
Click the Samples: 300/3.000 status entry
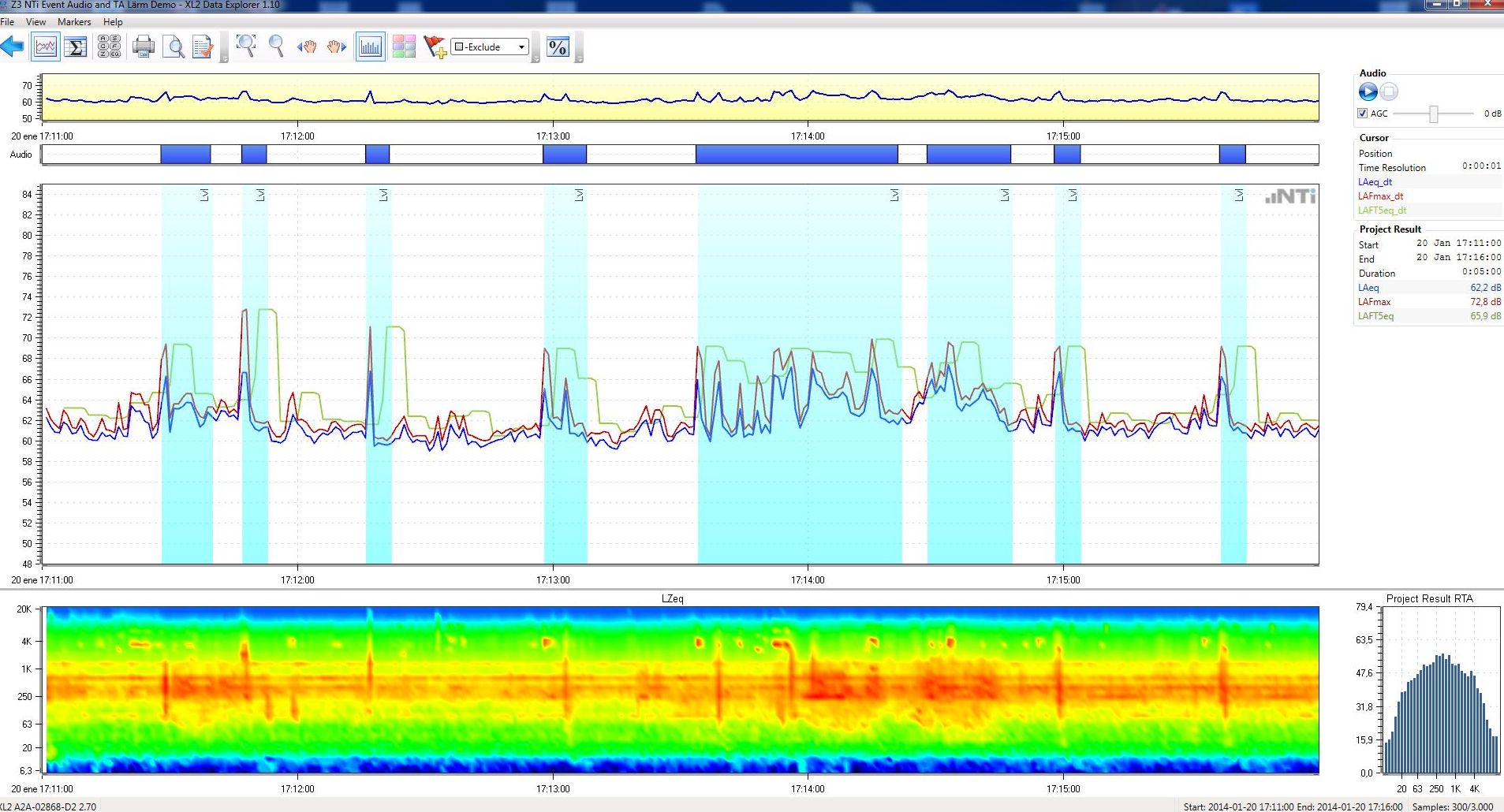point(1453,806)
